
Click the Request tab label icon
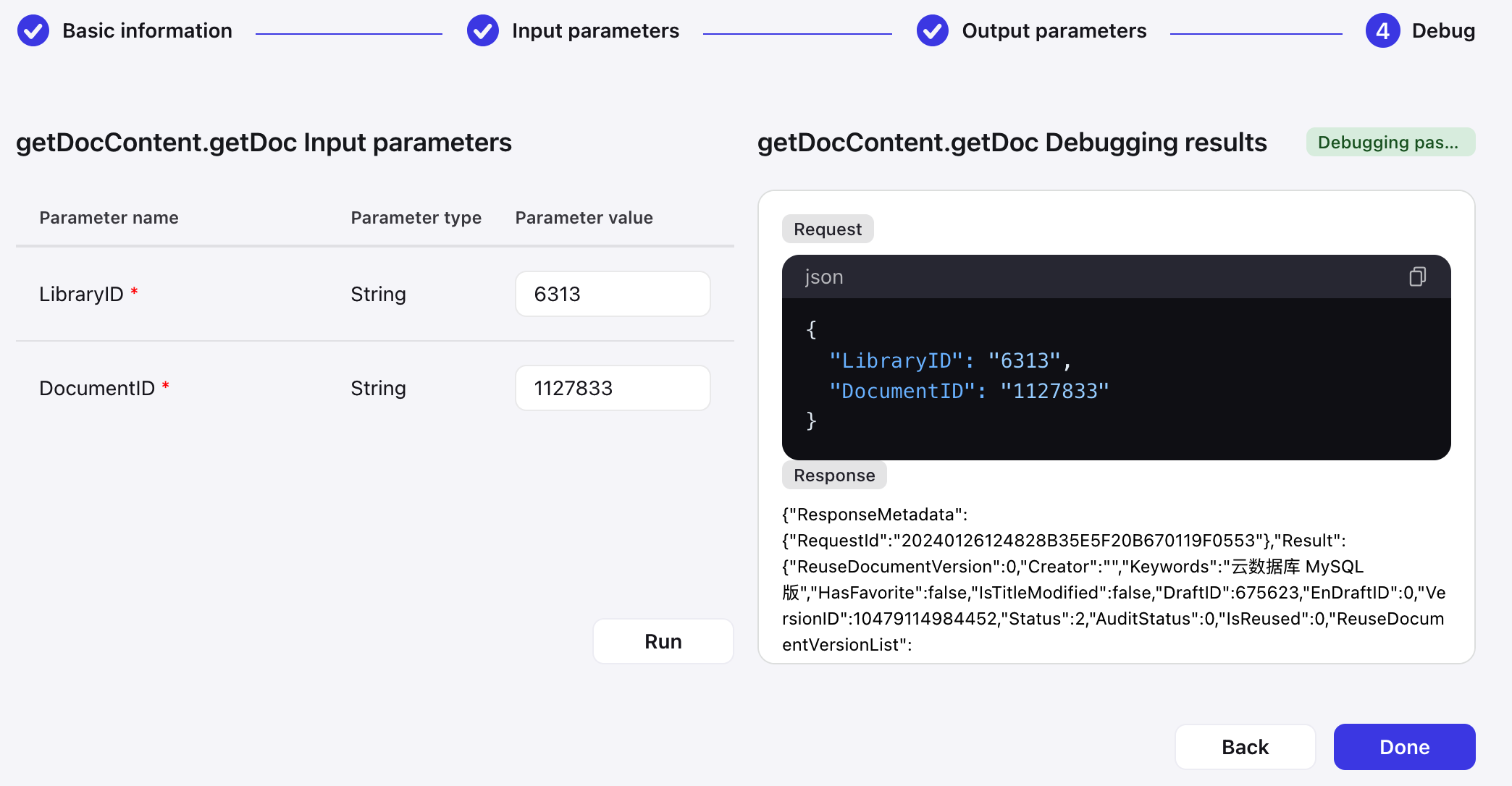(x=827, y=228)
